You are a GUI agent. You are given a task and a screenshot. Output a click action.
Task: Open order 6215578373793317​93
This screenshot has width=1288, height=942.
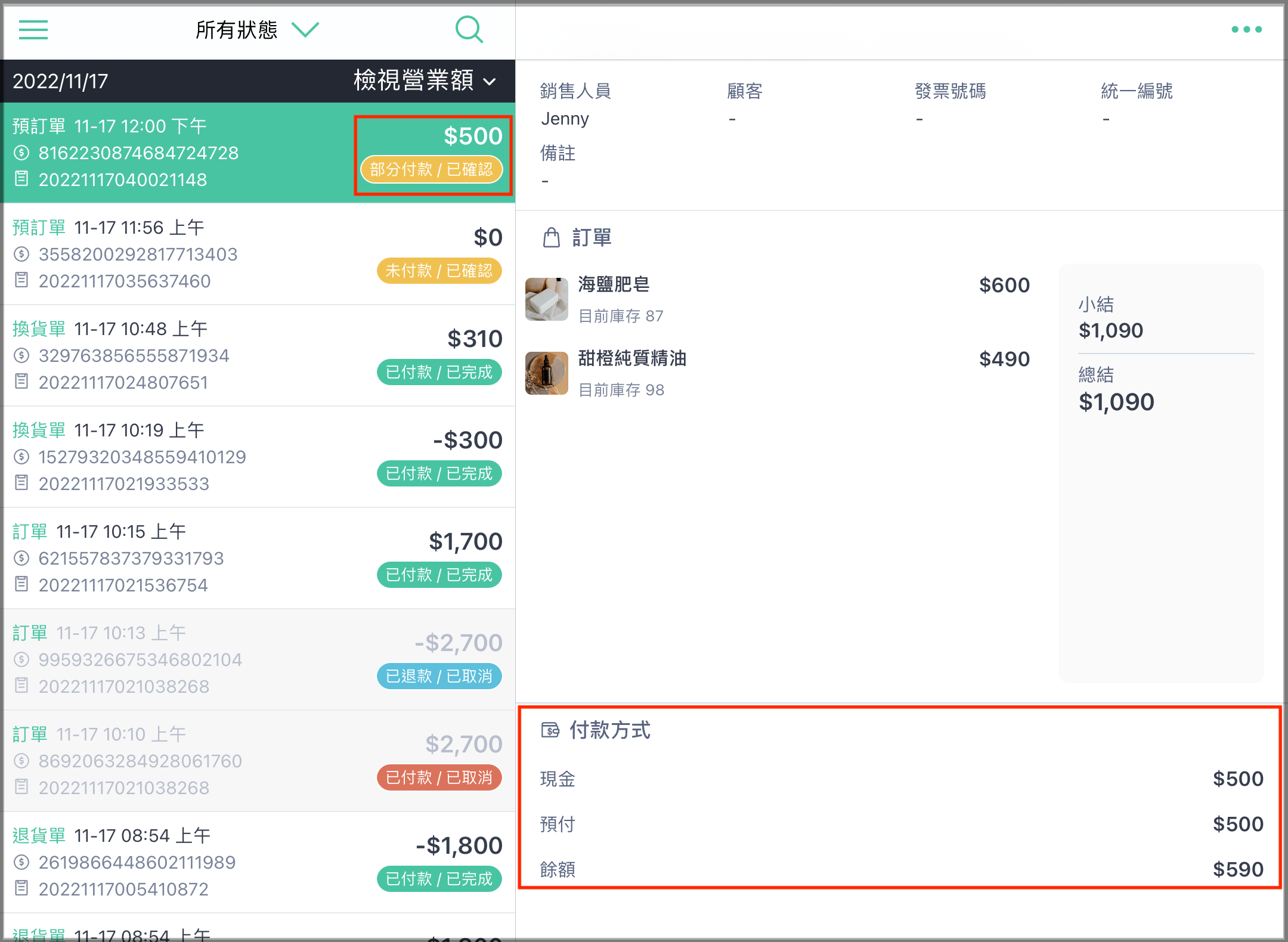(259, 558)
